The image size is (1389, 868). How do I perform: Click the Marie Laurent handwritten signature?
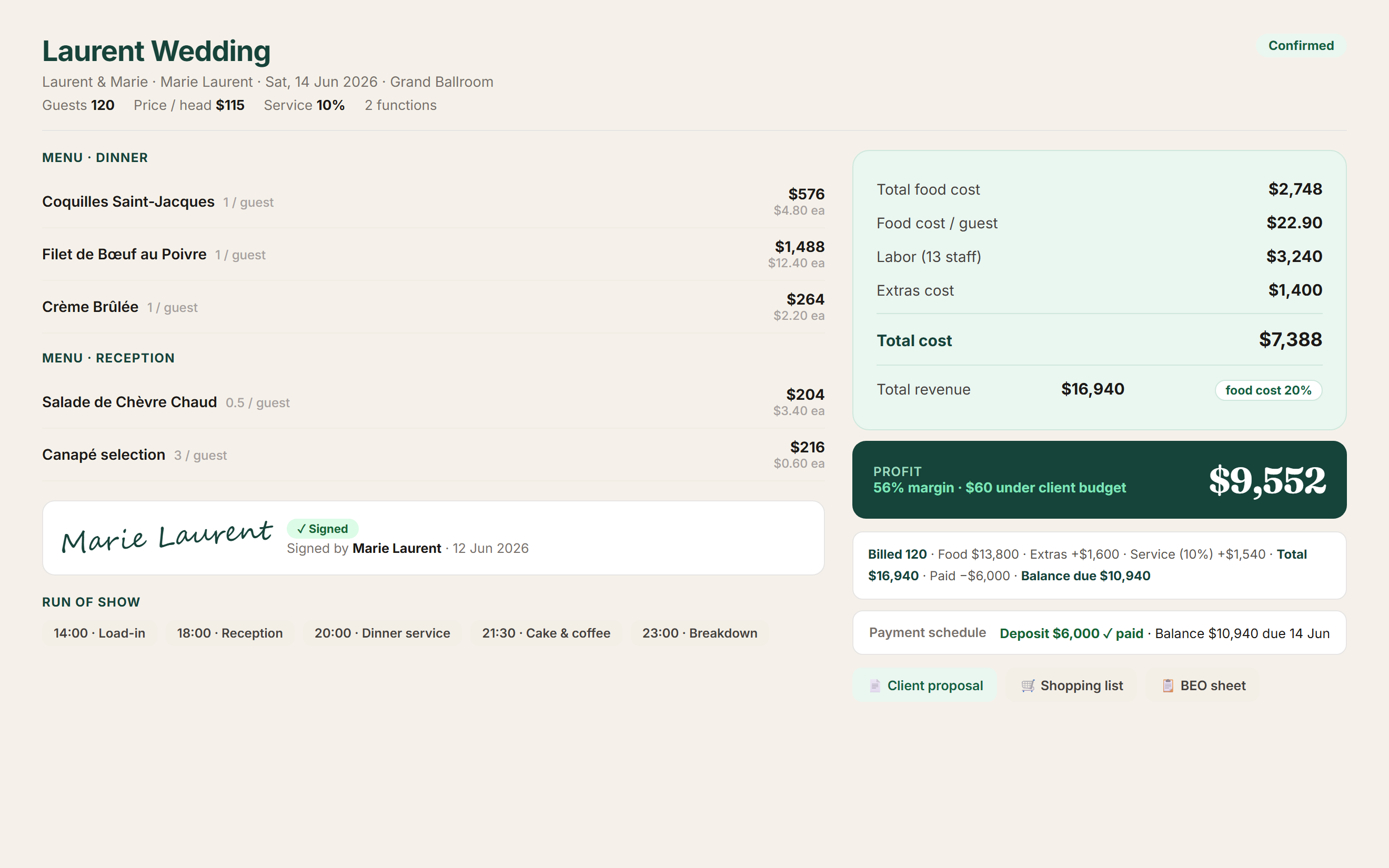click(x=166, y=537)
